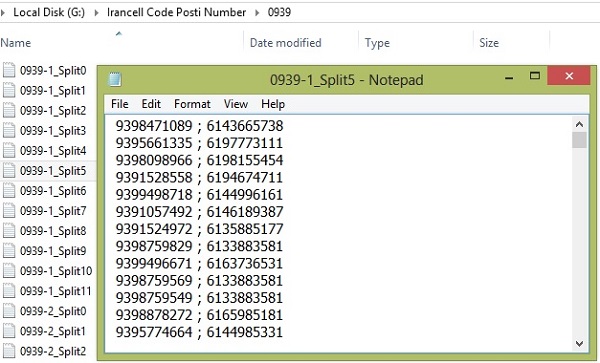600x363 pixels.
Task: Click the value 6165985181 in Notepad
Action: 245,315
